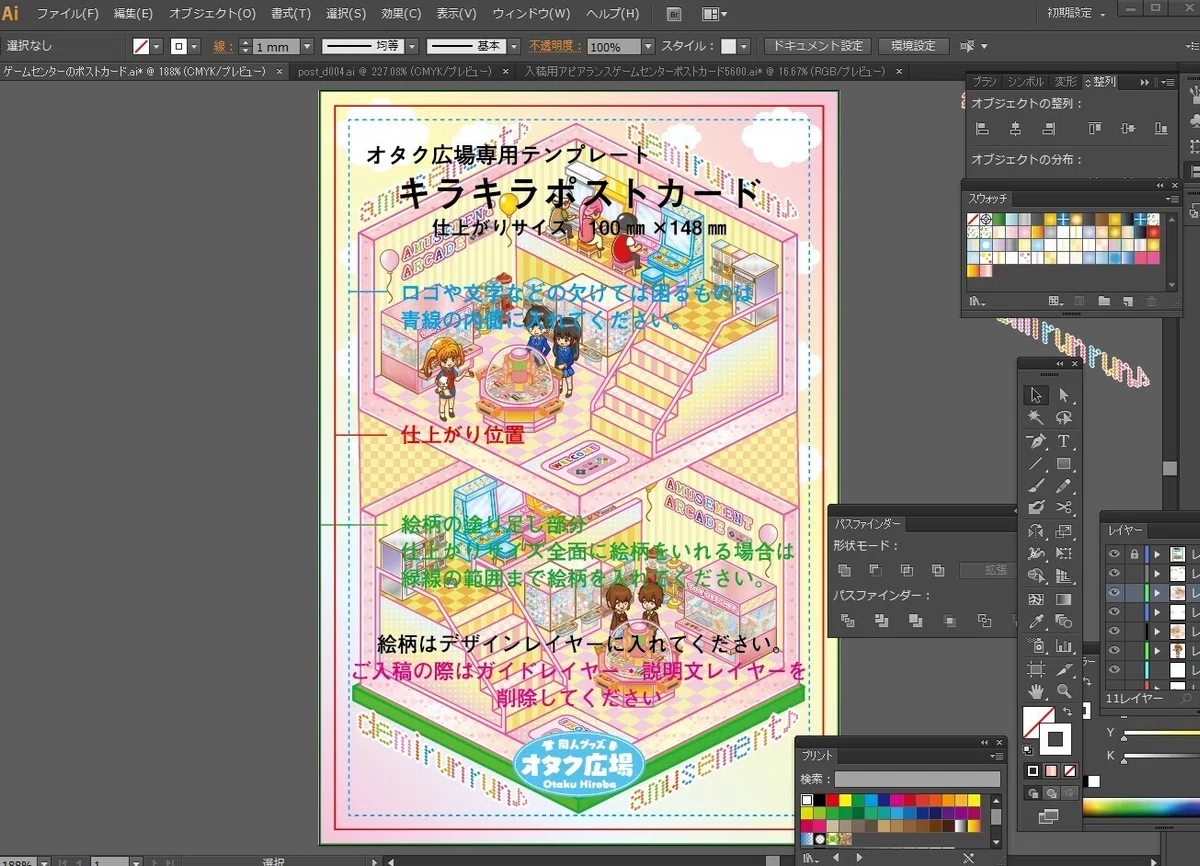
Task: Open Swatches (スウォッチ) panel flyout menu
Action: tap(1172, 198)
